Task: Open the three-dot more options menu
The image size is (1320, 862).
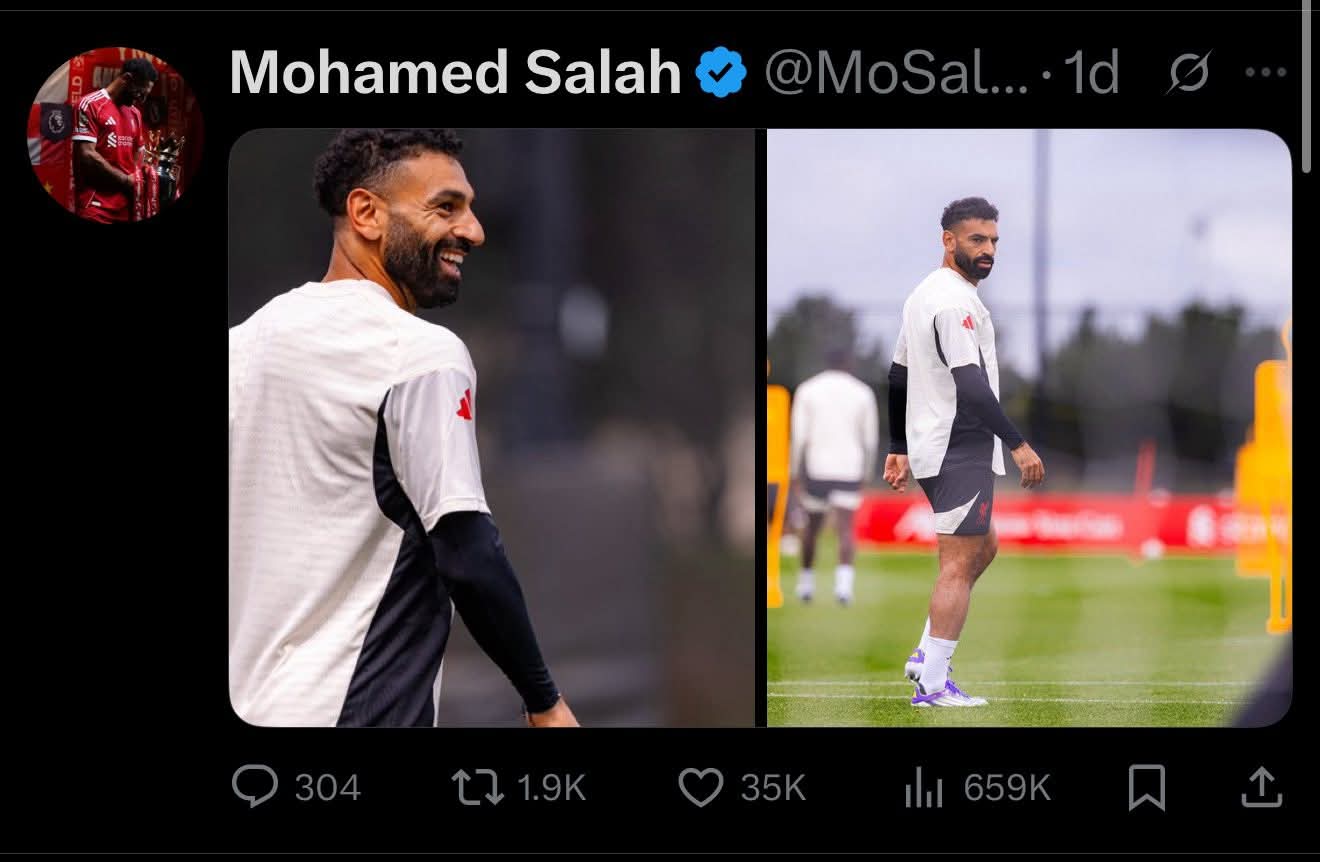Action: [x=1265, y=72]
